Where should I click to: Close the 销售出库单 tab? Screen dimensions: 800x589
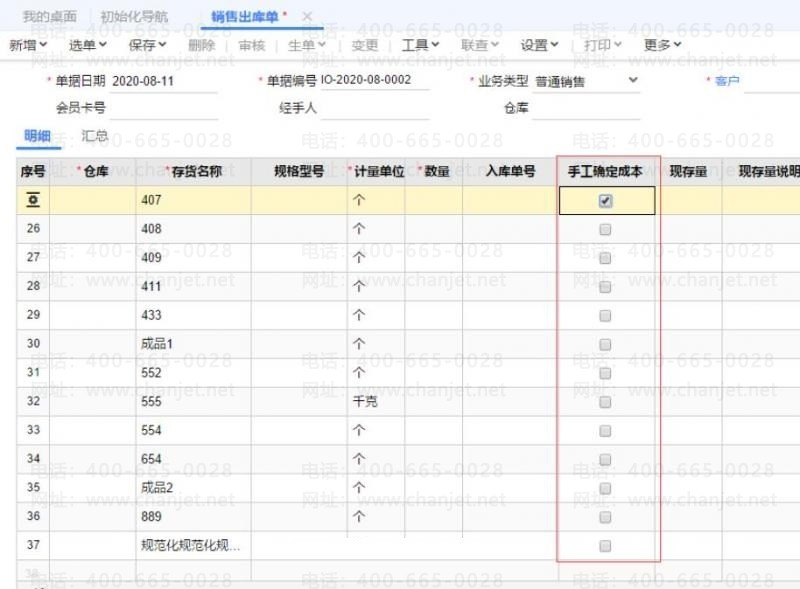click(307, 16)
